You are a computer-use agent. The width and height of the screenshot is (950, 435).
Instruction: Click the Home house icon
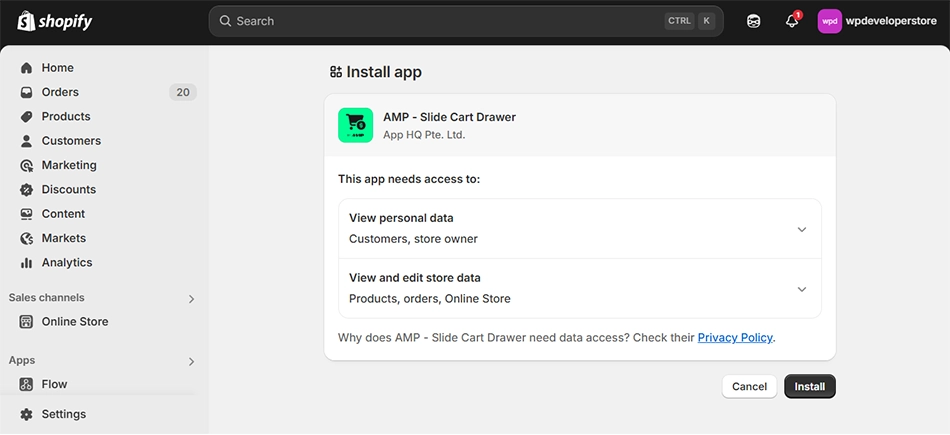[x=26, y=68]
